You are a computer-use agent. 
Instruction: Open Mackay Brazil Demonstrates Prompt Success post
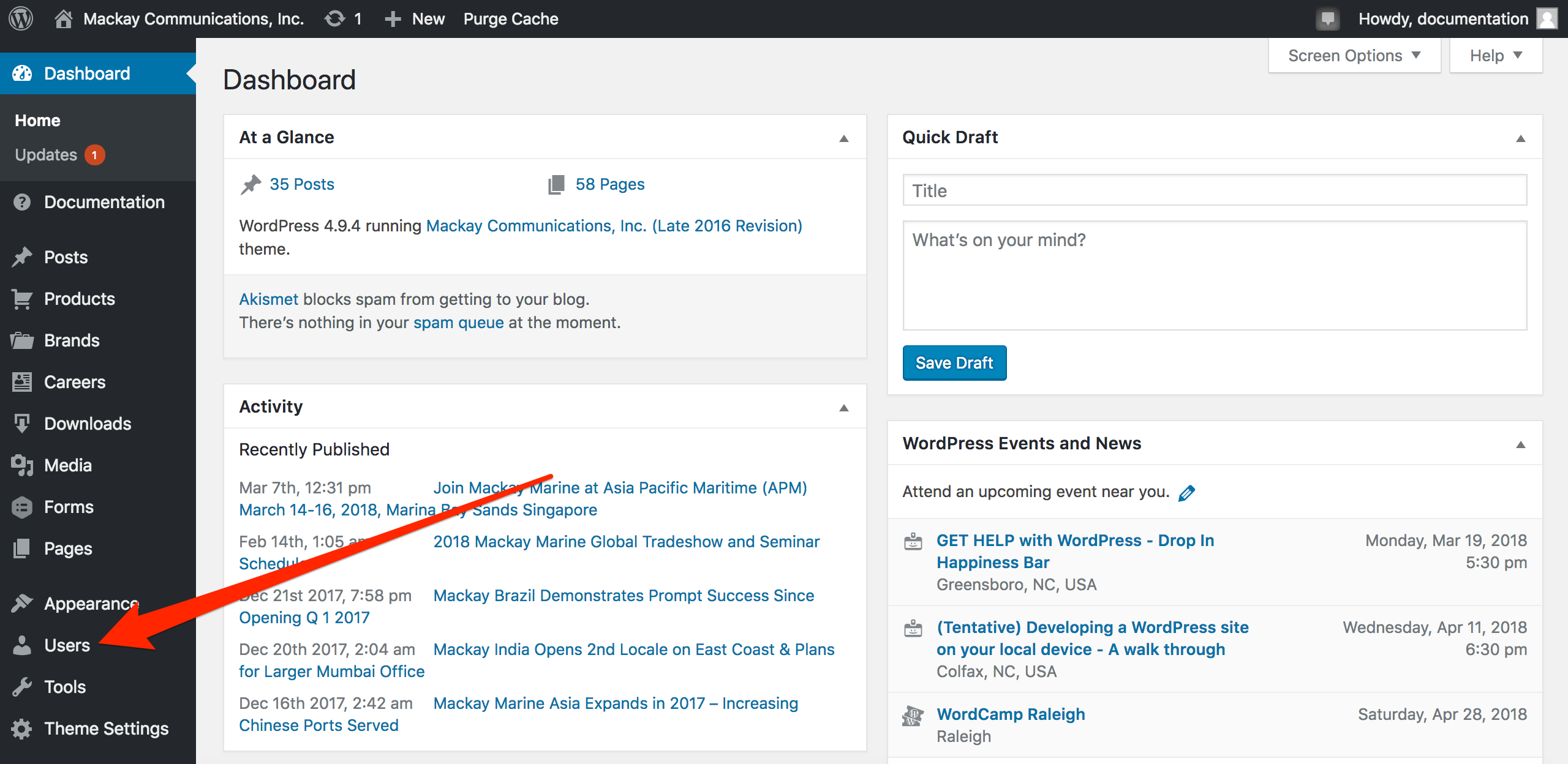(x=624, y=596)
